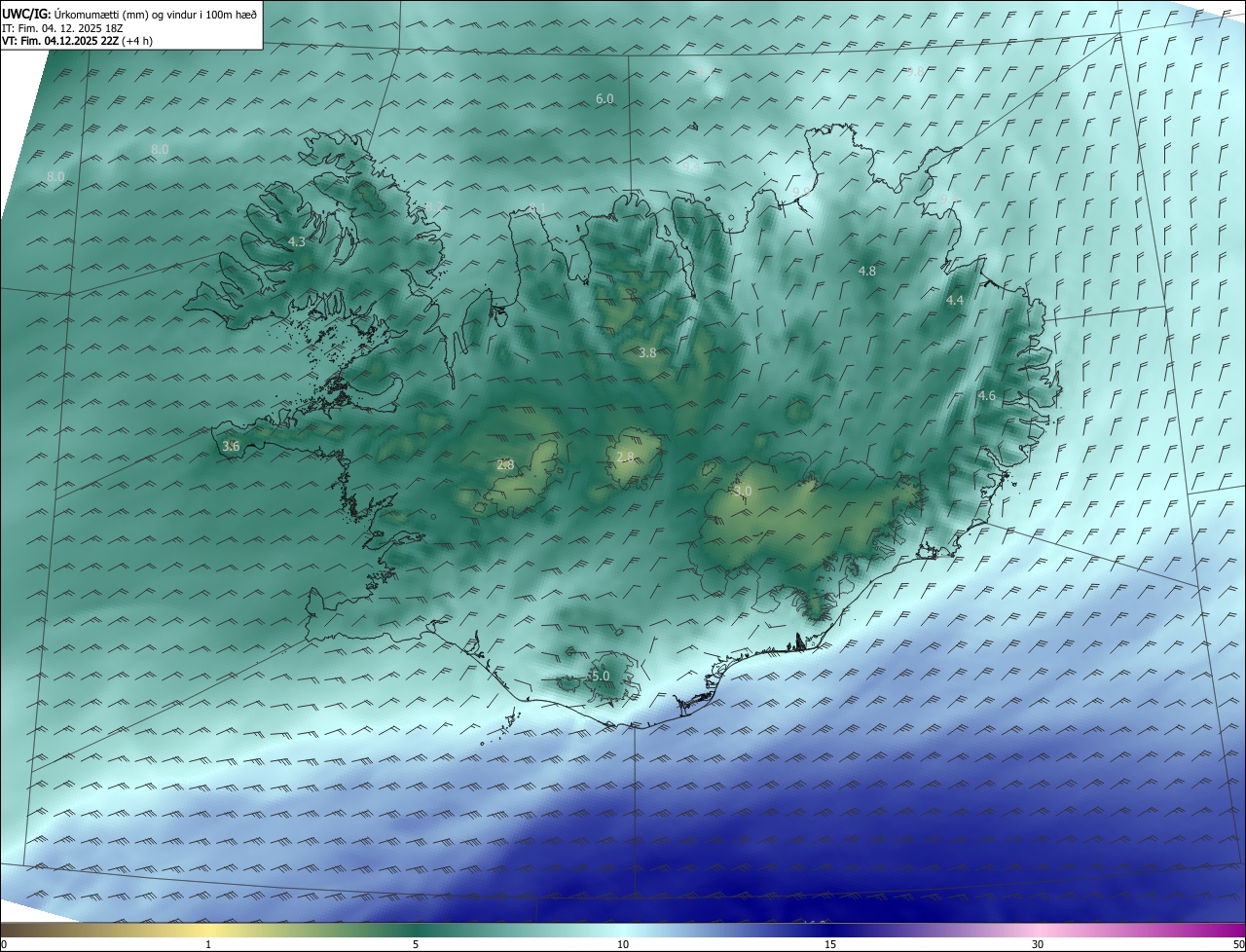Click the '1' tick on the colour scale
The width and height of the screenshot is (1246, 952).
(208, 944)
